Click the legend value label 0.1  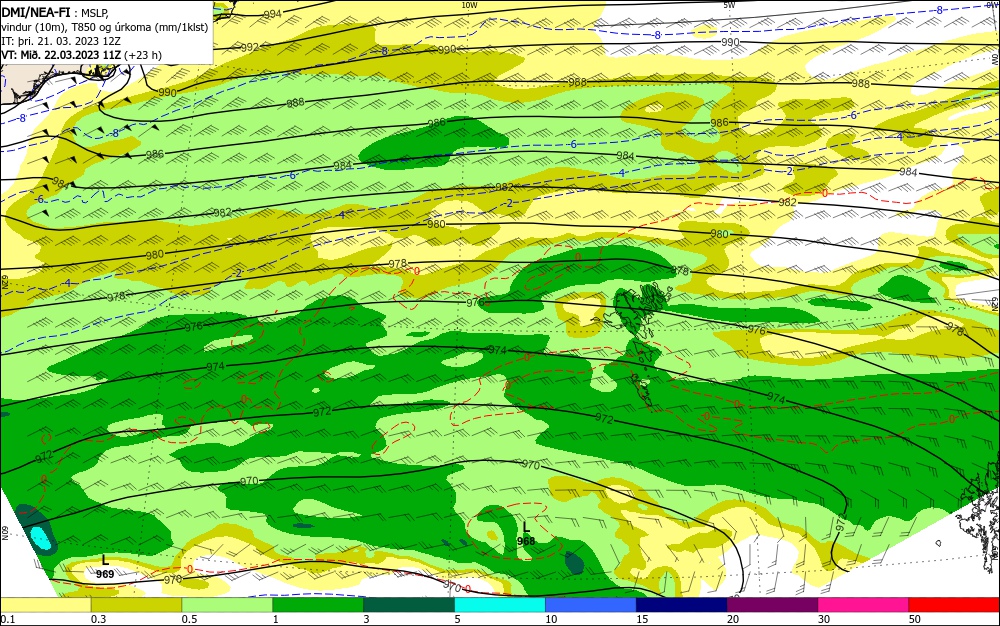[7, 619]
